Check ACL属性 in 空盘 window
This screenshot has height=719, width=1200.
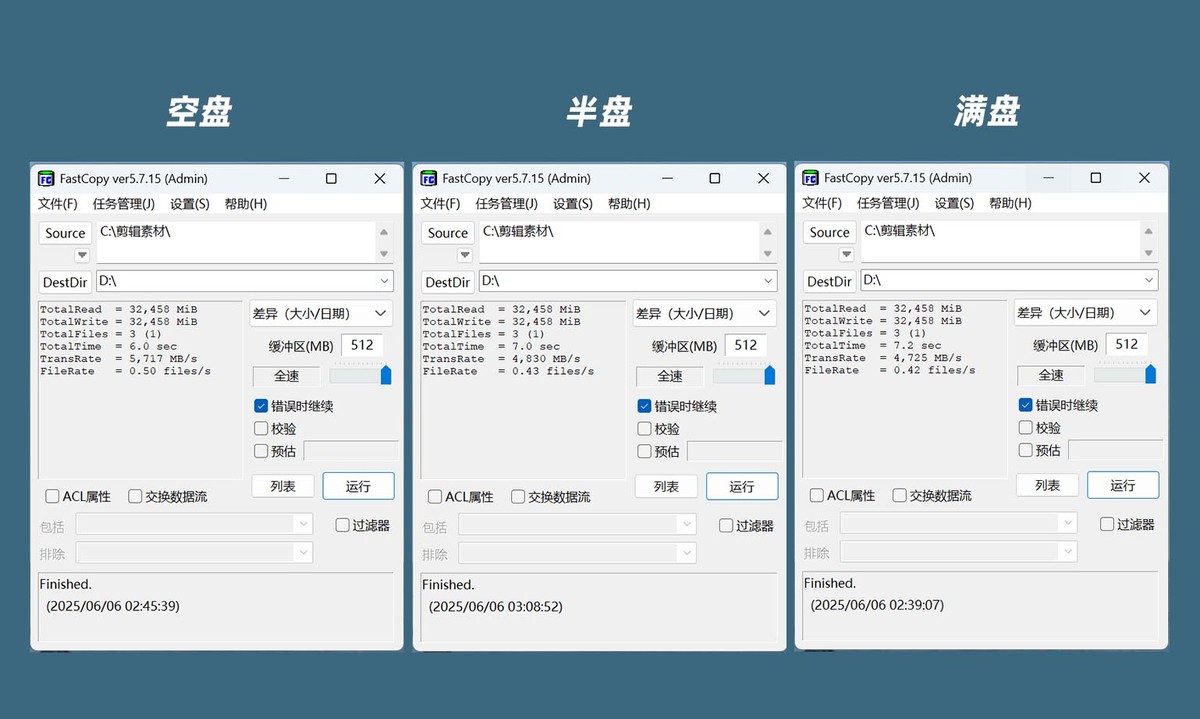click(x=52, y=496)
